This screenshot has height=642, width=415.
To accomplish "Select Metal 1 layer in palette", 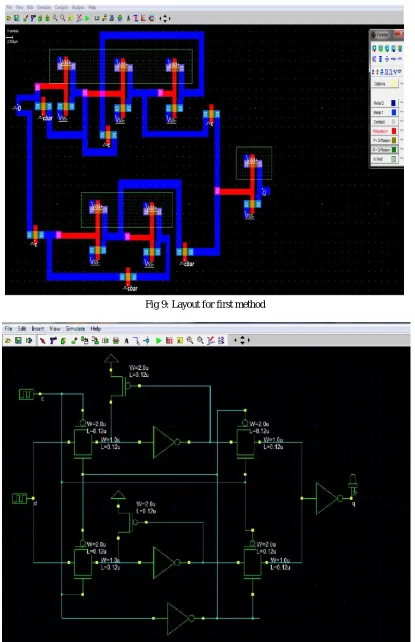I will 385,112.
